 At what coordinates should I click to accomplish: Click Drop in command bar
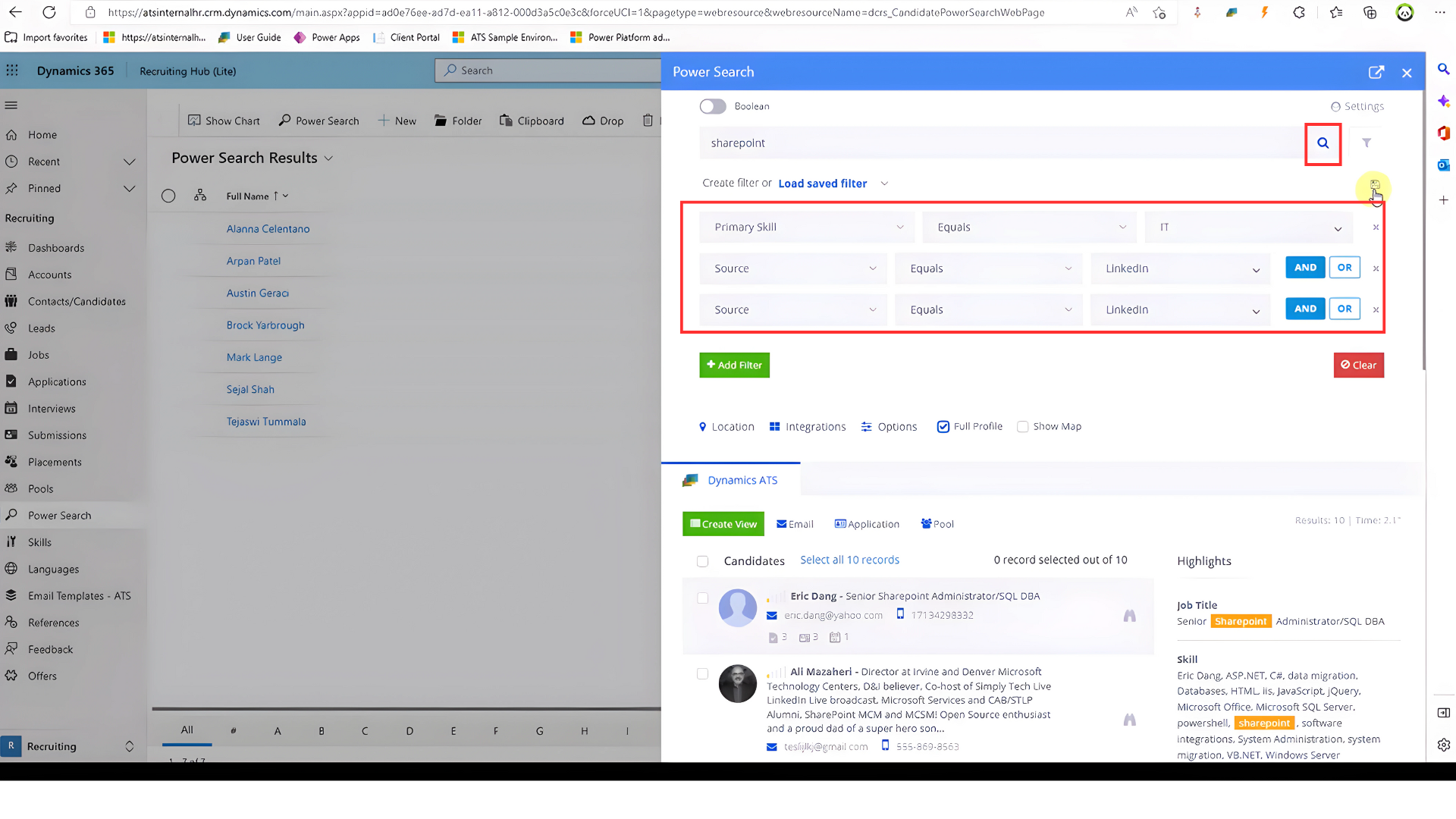[603, 121]
